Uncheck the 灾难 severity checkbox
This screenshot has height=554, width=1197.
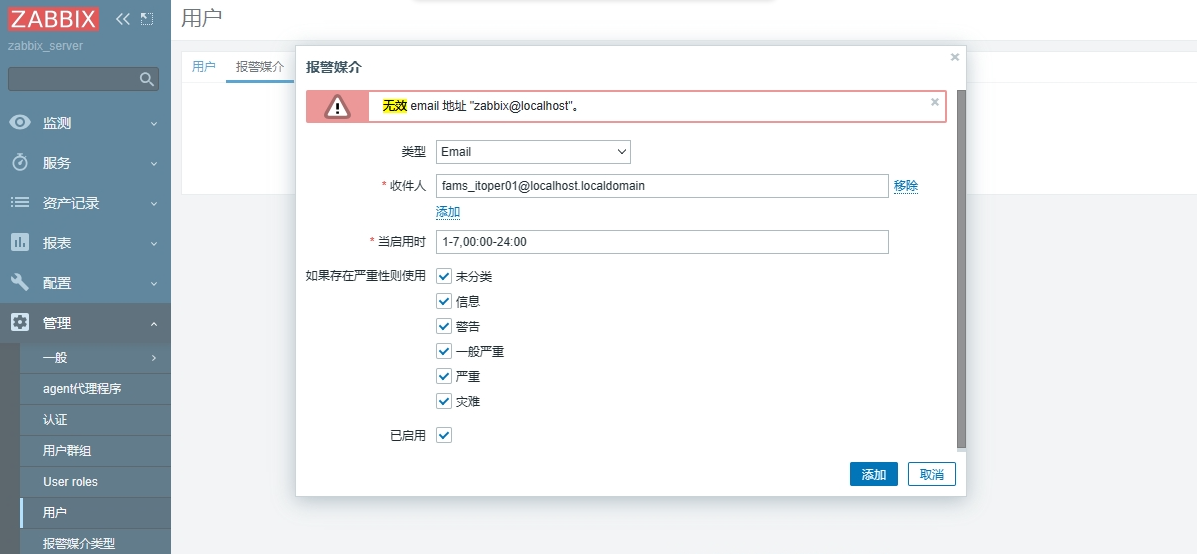pyautogui.click(x=444, y=401)
